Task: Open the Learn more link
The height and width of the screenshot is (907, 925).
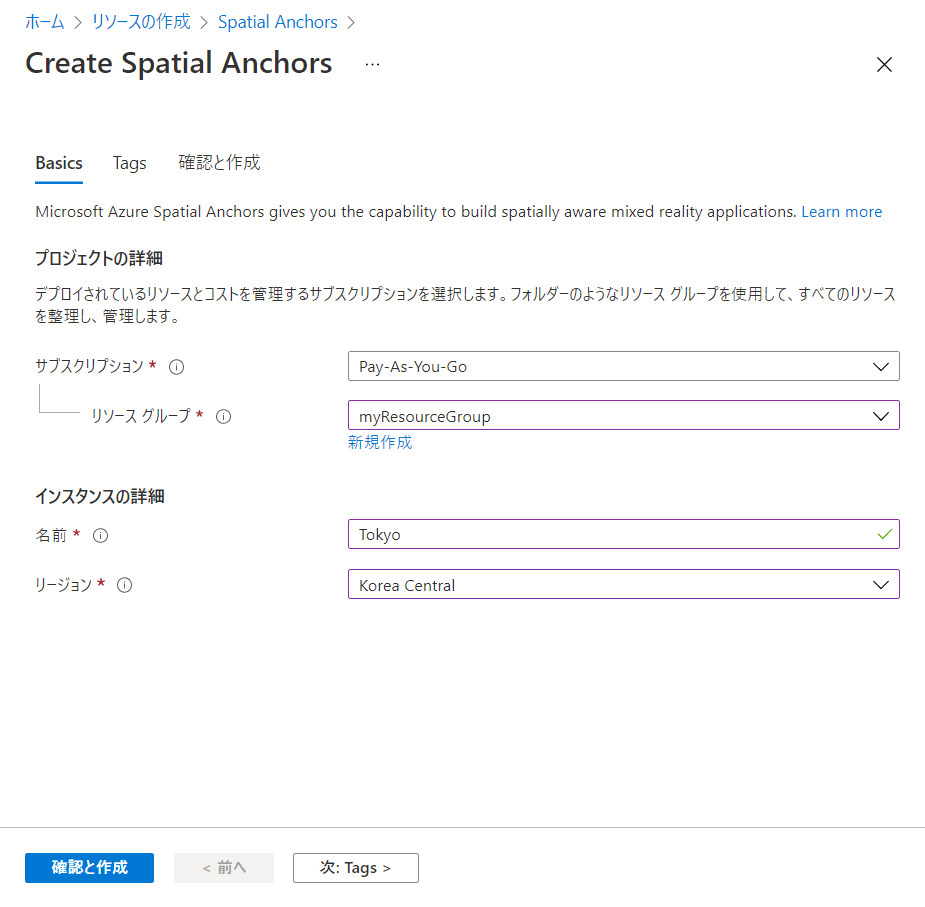Action: [841, 212]
